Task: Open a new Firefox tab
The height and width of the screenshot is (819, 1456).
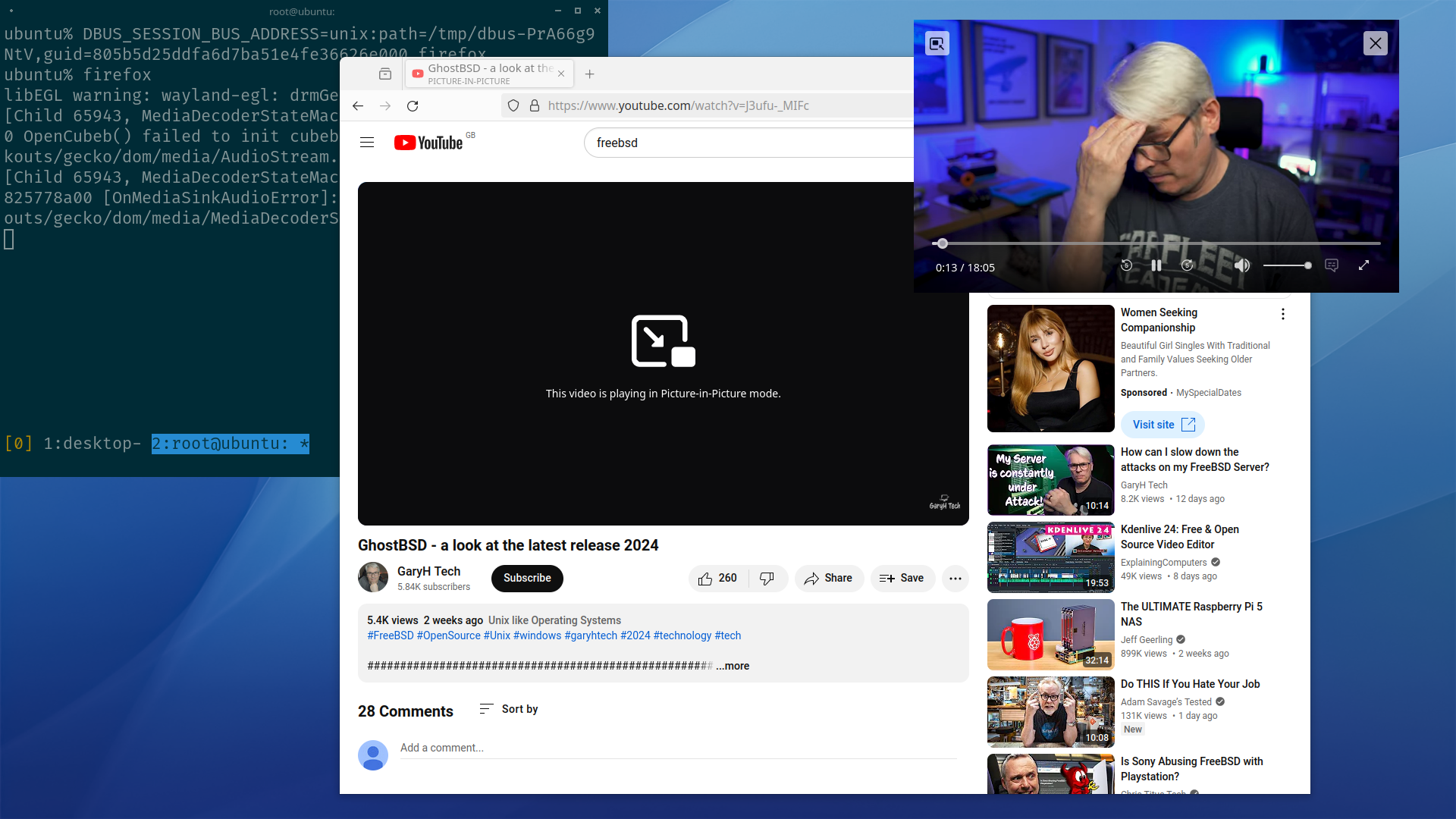Action: click(590, 74)
